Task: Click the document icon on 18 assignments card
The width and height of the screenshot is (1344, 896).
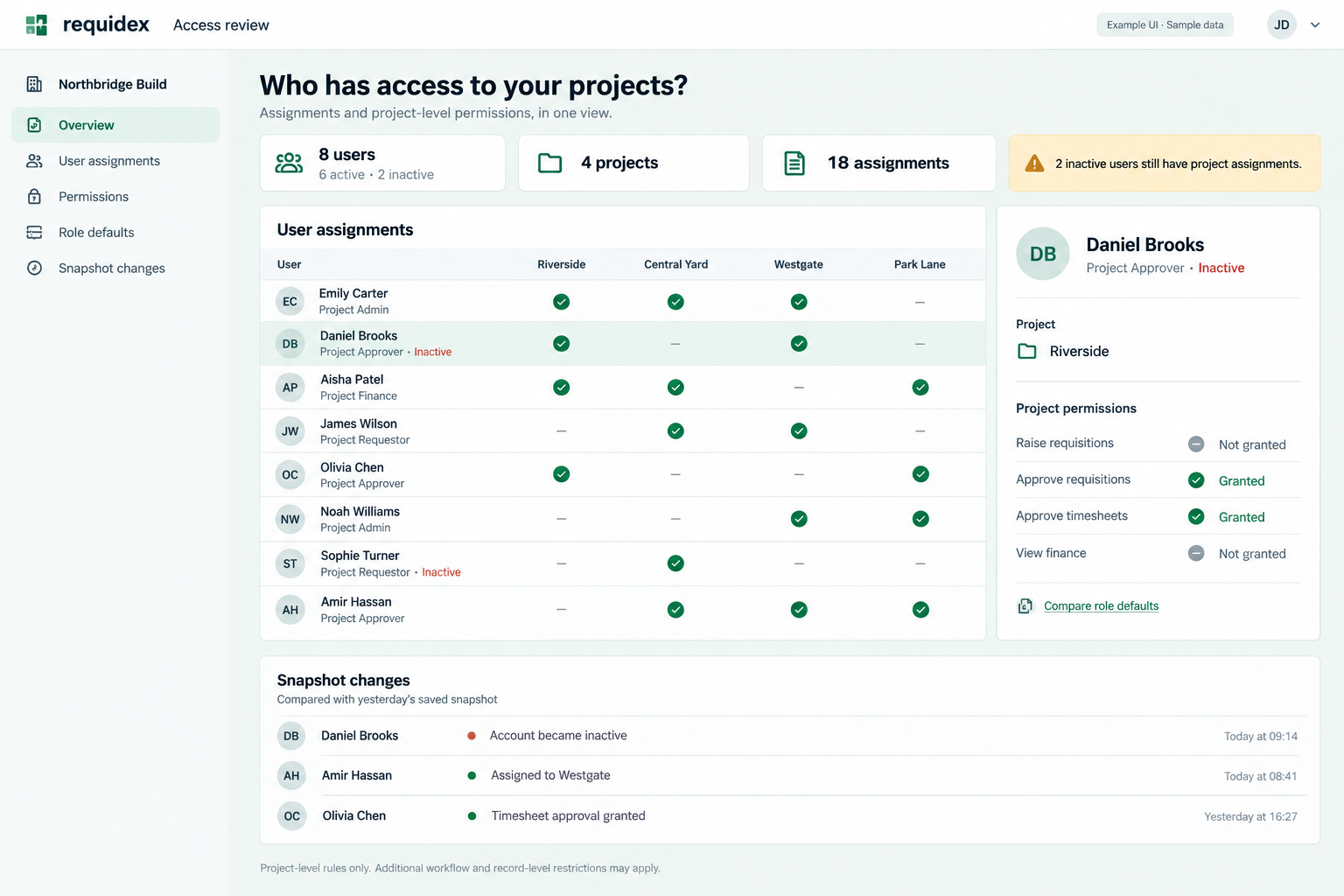Action: click(794, 163)
